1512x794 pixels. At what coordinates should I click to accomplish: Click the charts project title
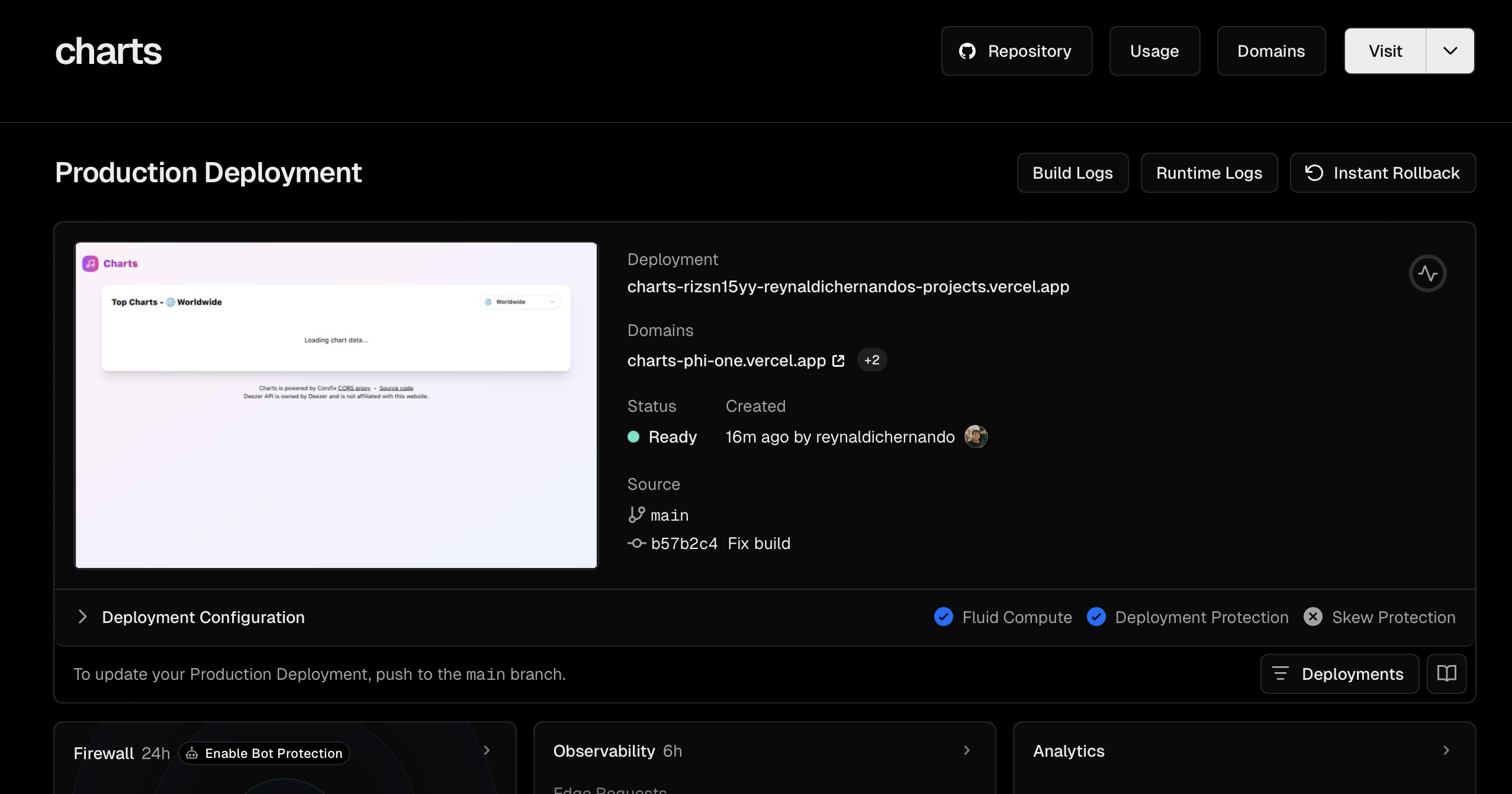click(108, 51)
